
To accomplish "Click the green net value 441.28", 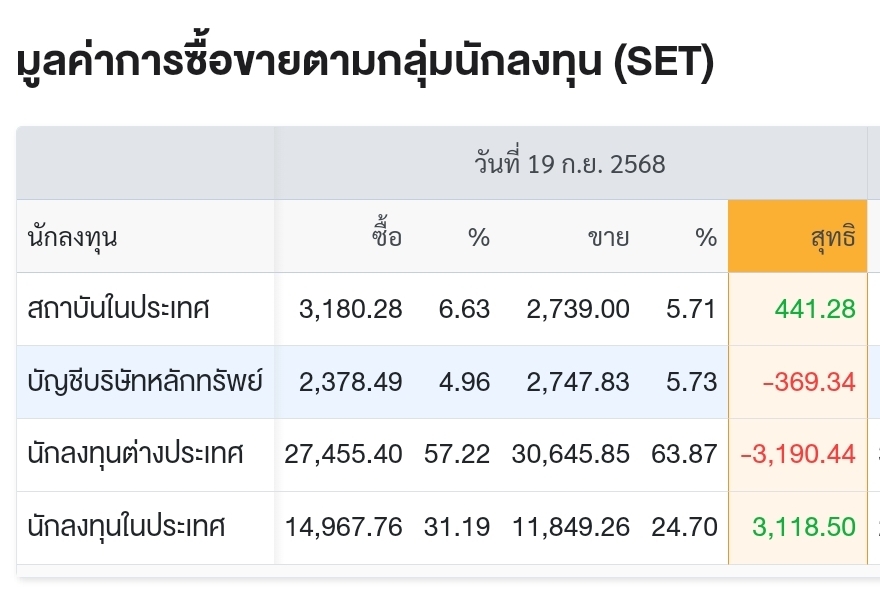I will (x=815, y=309).
